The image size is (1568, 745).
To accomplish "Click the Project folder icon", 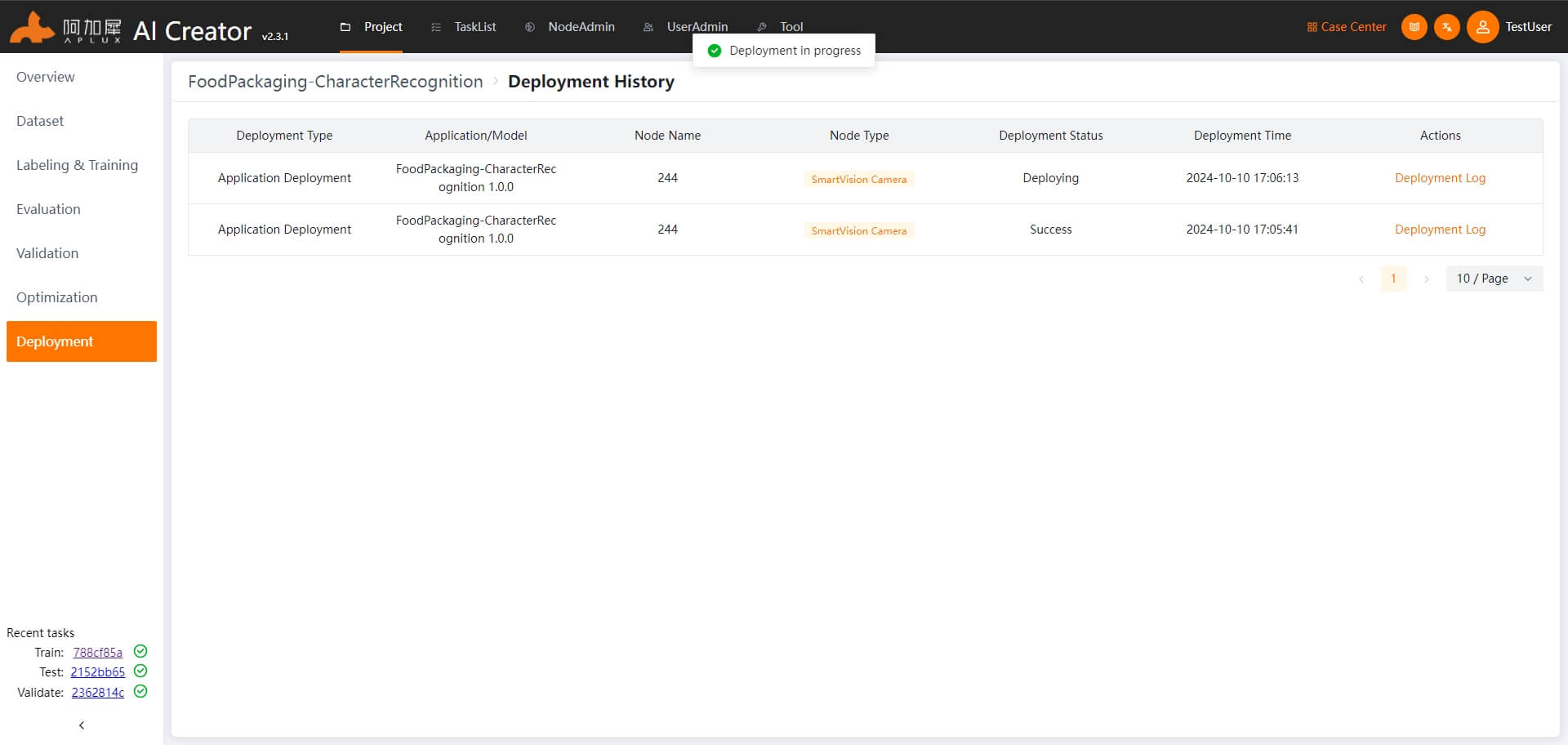I will [345, 27].
